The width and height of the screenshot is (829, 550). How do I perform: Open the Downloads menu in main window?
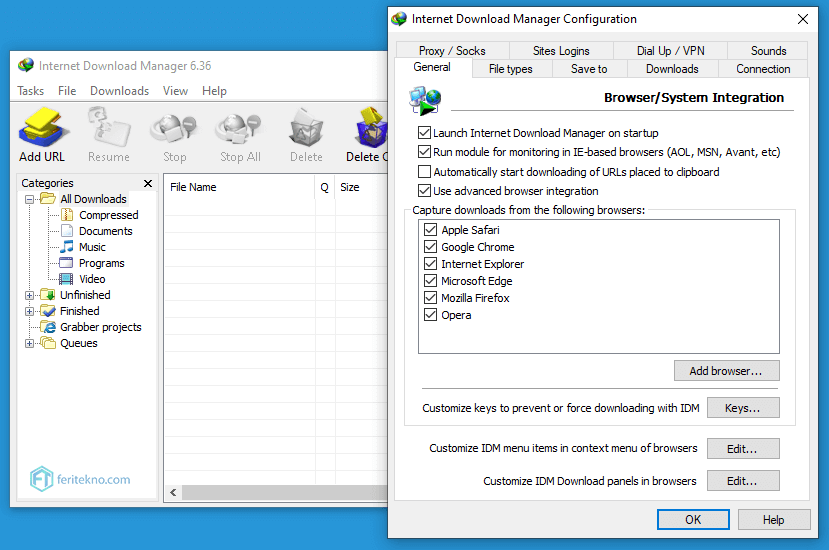119,91
